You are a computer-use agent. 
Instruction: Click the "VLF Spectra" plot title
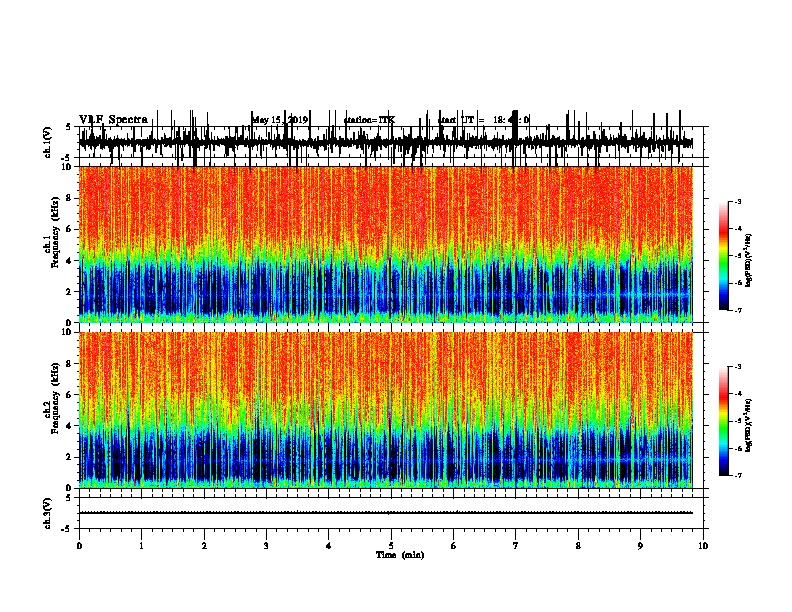click(x=113, y=119)
